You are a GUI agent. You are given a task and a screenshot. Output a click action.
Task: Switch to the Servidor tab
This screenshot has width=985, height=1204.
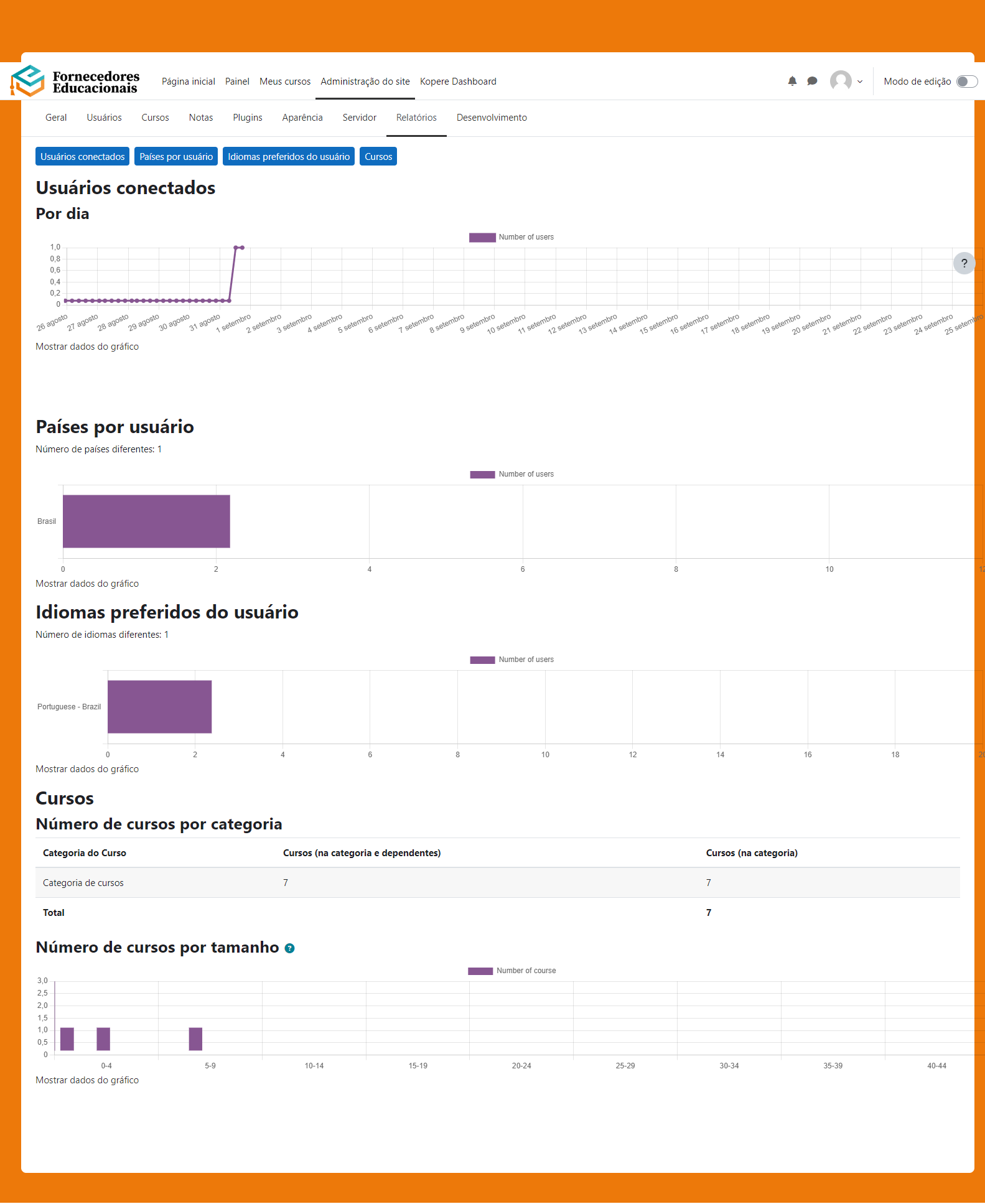pos(360,118)
